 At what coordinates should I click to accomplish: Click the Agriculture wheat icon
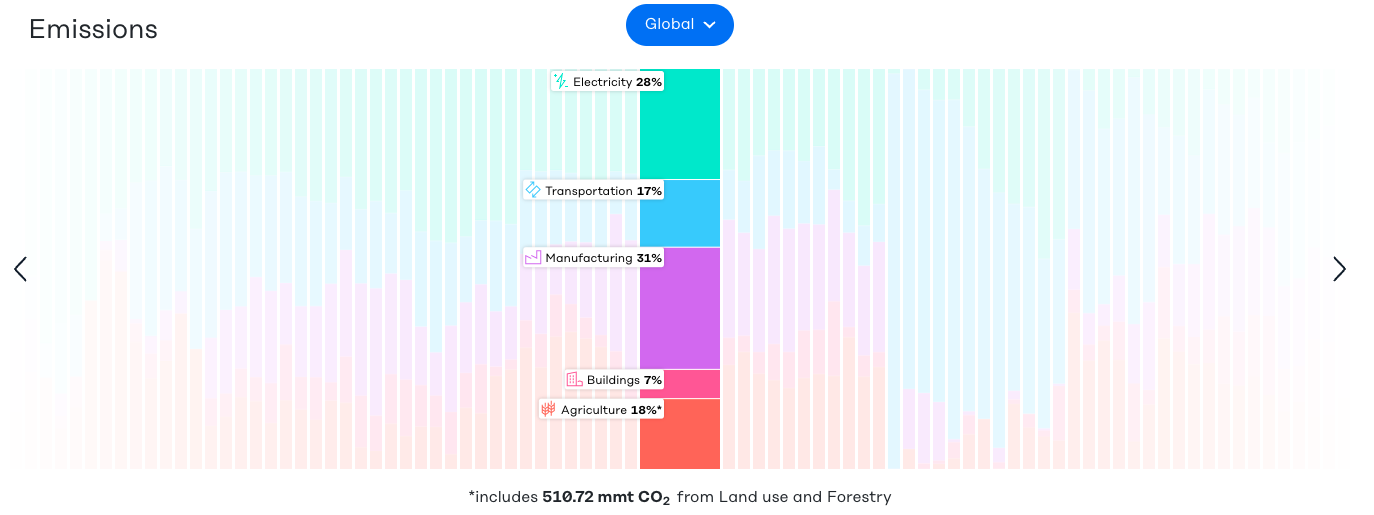tap(548, 409)
